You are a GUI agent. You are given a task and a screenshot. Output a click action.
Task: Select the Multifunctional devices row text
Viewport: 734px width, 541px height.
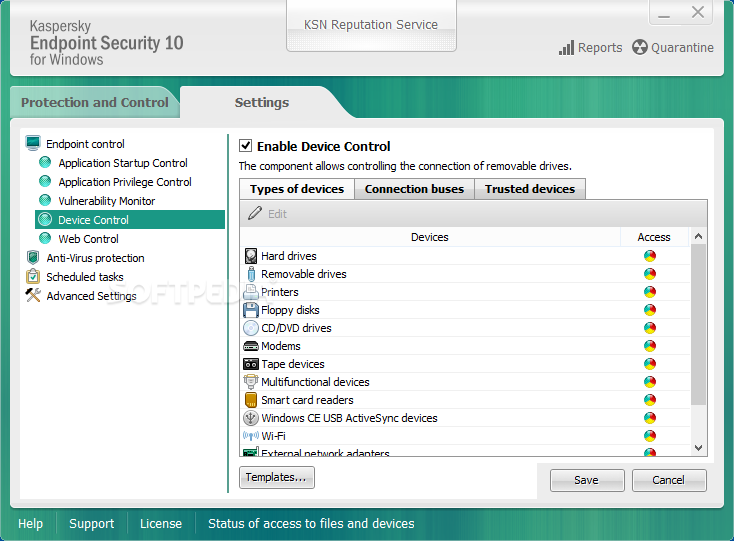tap(315, 382)
